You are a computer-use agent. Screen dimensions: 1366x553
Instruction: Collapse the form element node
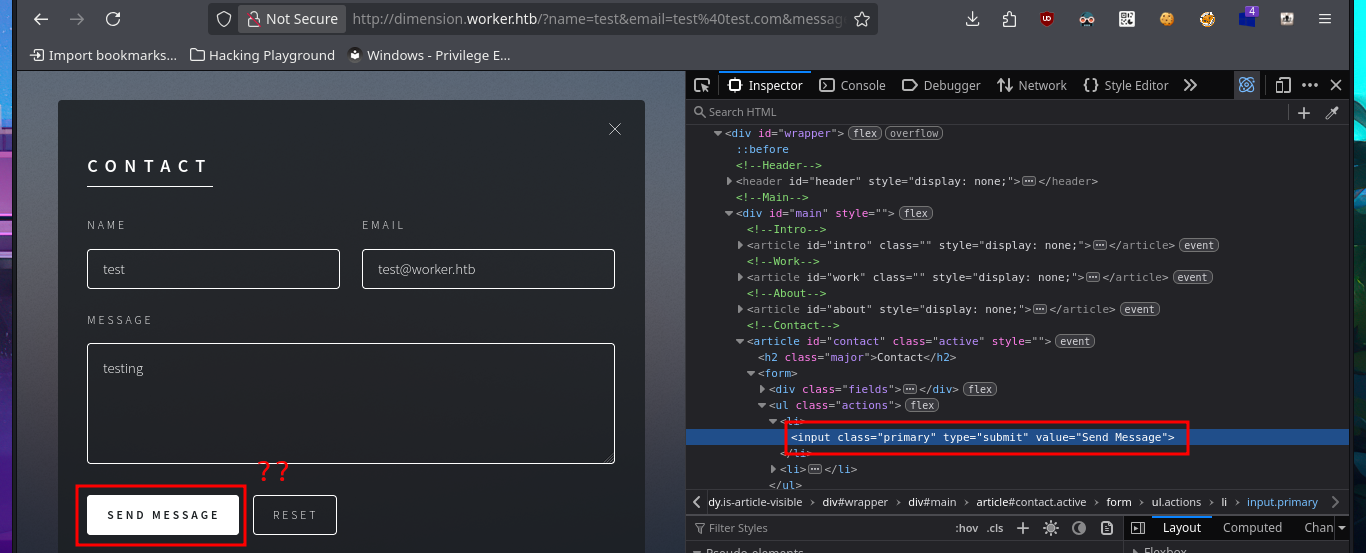751,373
